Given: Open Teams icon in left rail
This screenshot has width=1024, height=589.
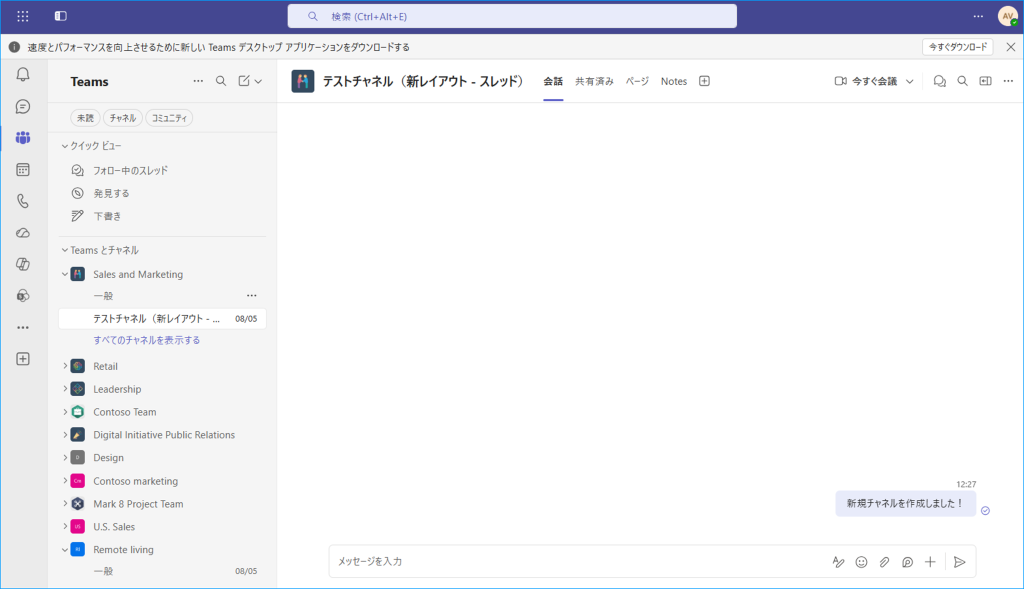Looking at the screenshot, I should 23,138.
